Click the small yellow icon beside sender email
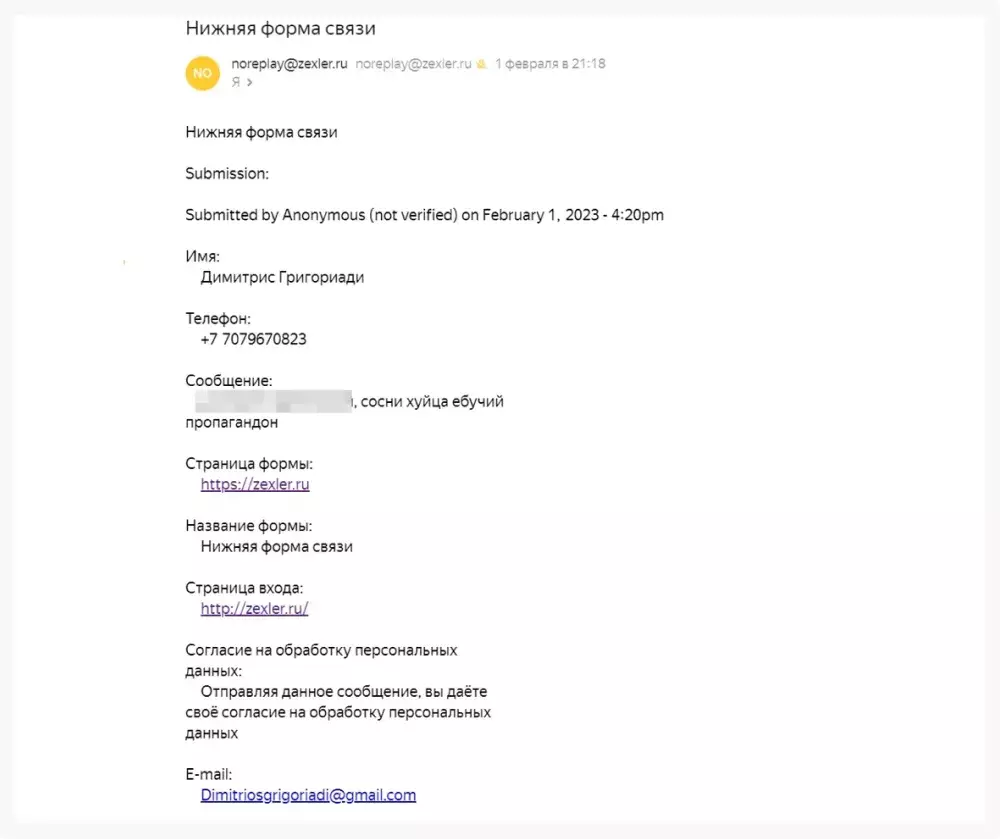This screenshot has width=1000, height=839. tap(481, 64)
